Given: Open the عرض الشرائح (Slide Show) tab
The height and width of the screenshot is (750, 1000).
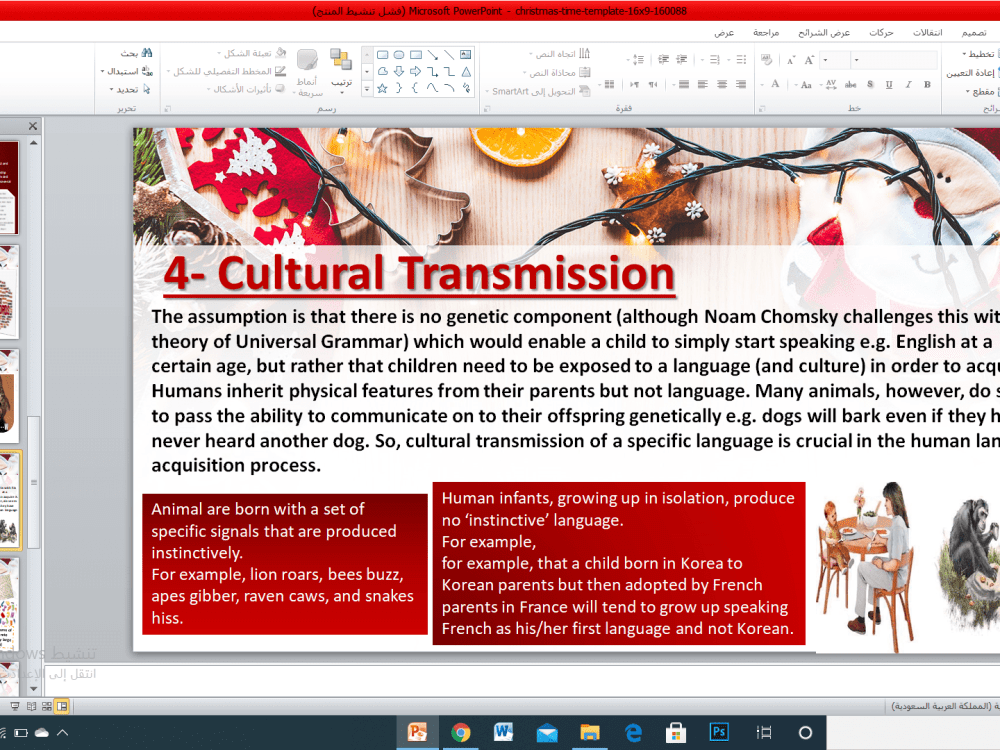Looking at the screenshot, I should pos(824,33).
